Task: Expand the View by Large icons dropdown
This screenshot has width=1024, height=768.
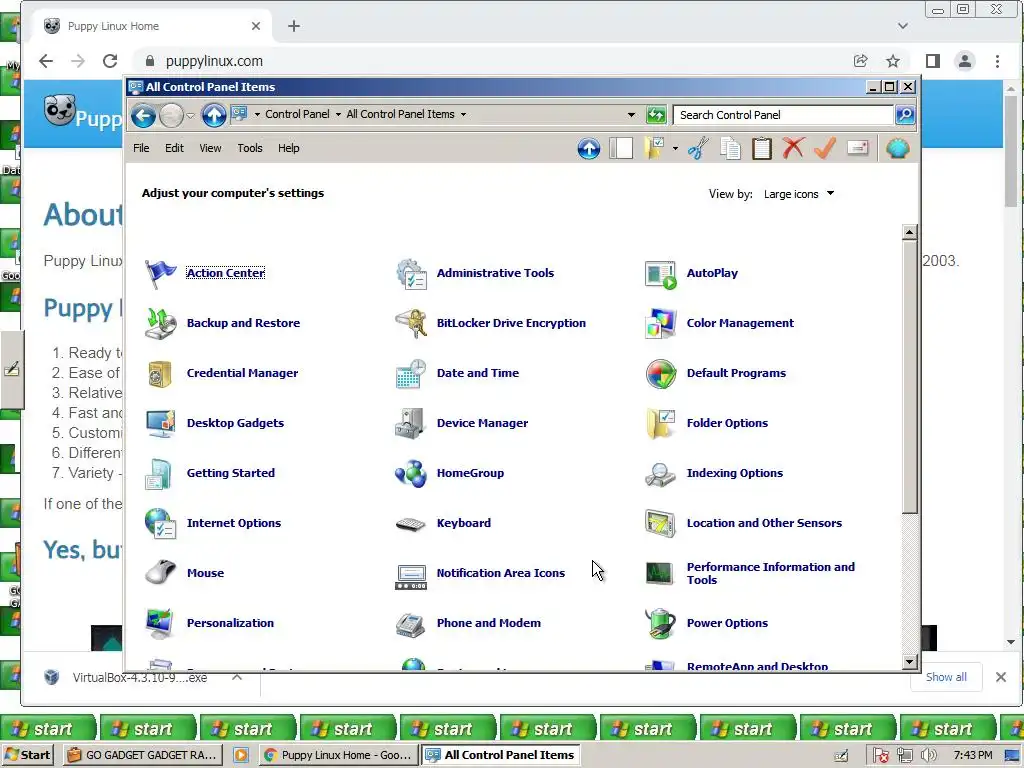Action: 800,194
